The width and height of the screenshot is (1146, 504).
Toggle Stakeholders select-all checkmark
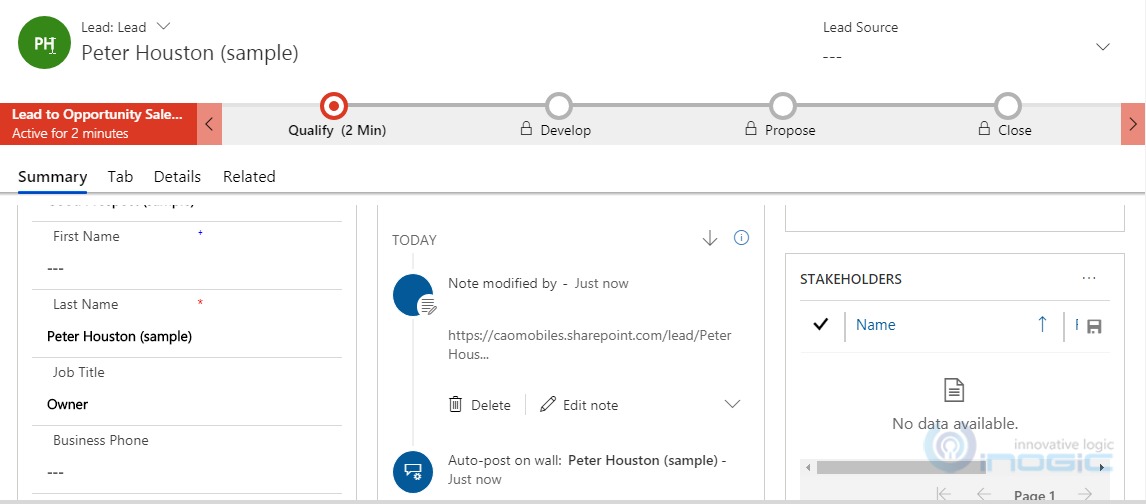tap(821, 324)
